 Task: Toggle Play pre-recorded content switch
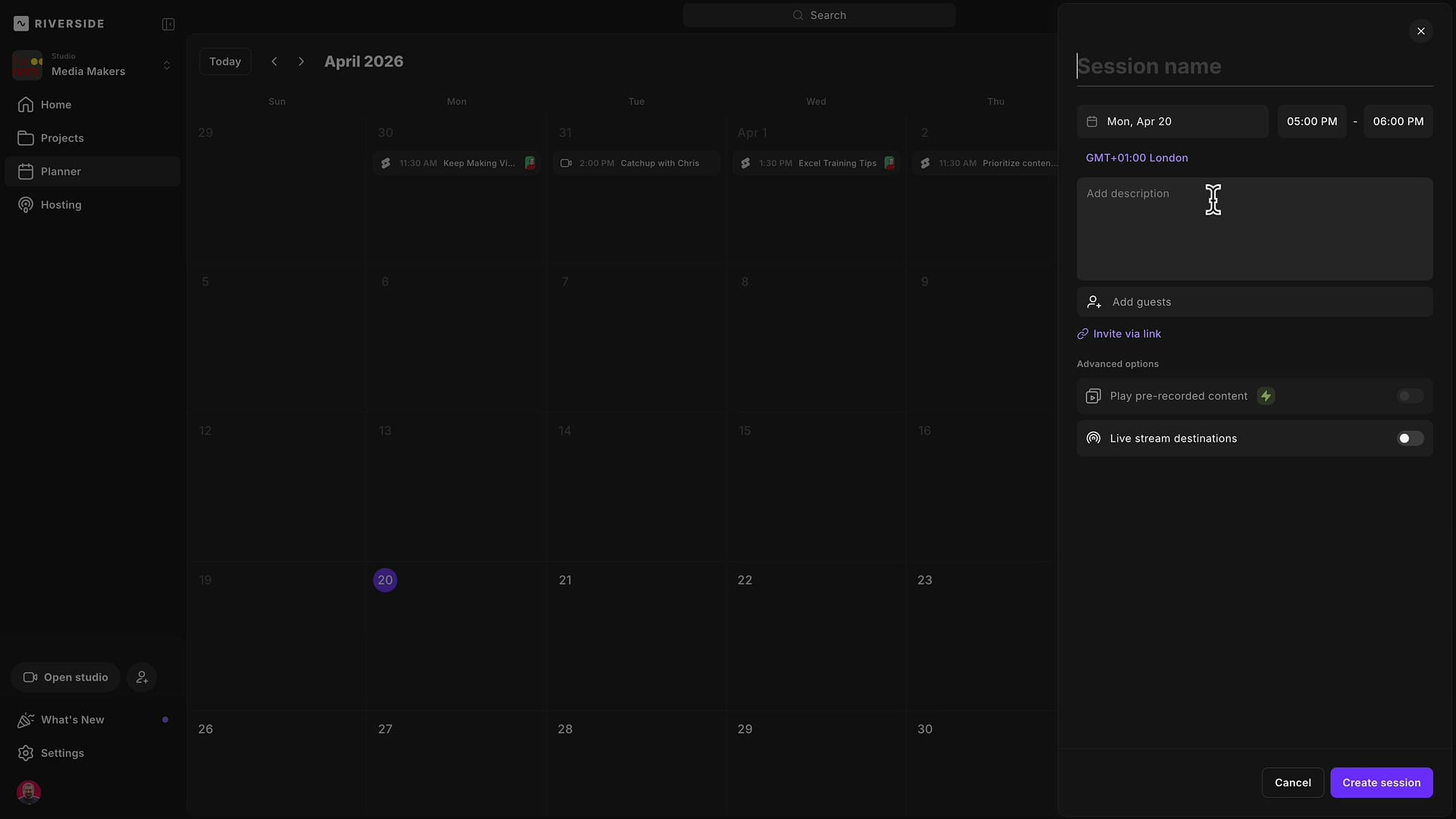click(x=1409, y=396)
